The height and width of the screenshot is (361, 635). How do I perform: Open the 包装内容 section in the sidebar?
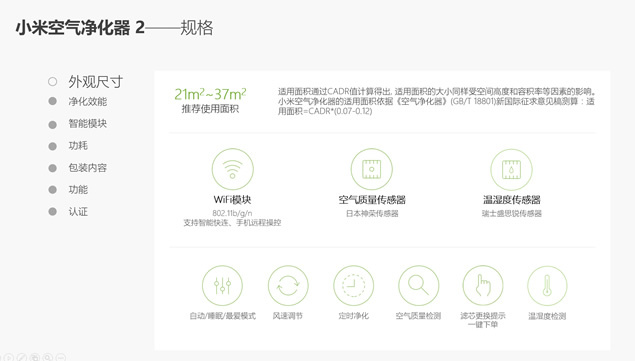[87, 168]
